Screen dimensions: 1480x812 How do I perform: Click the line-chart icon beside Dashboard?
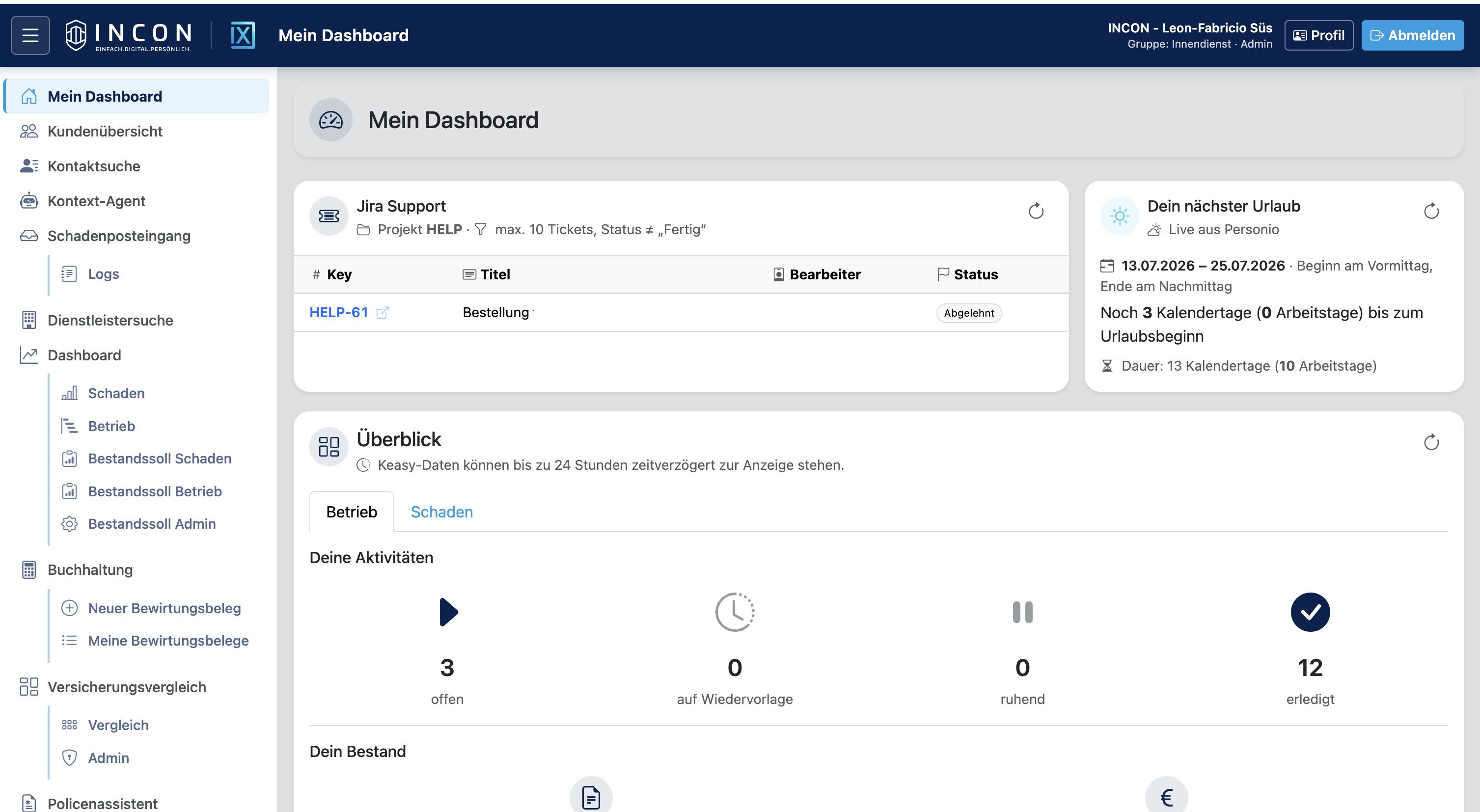click(x=29, y=355)
